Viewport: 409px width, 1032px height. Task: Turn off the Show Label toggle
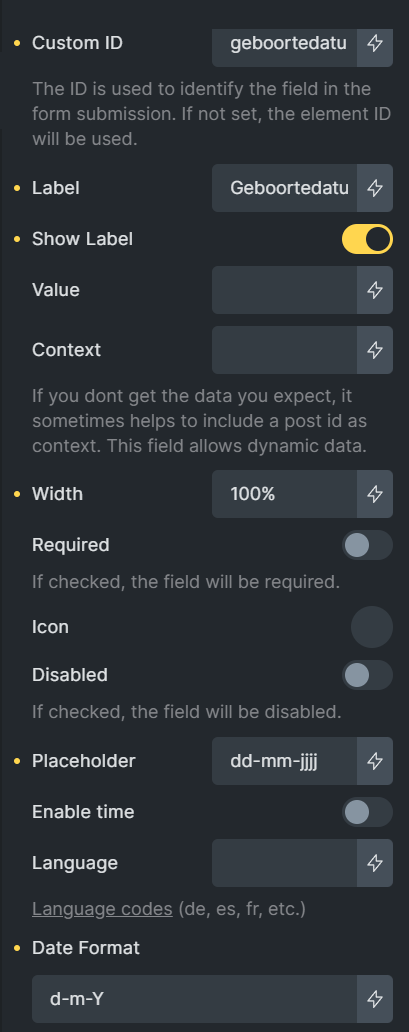[368, 240]
